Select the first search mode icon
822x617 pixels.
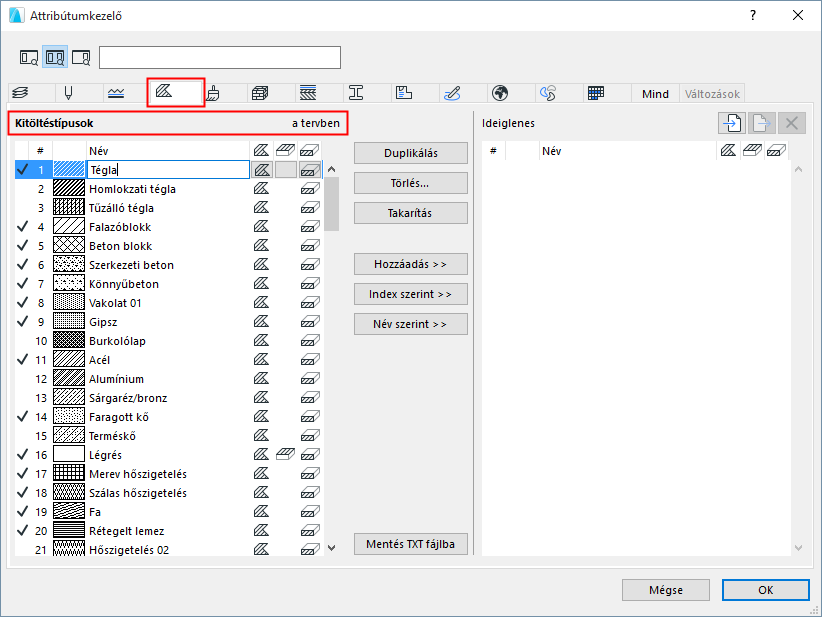(29, 57)
